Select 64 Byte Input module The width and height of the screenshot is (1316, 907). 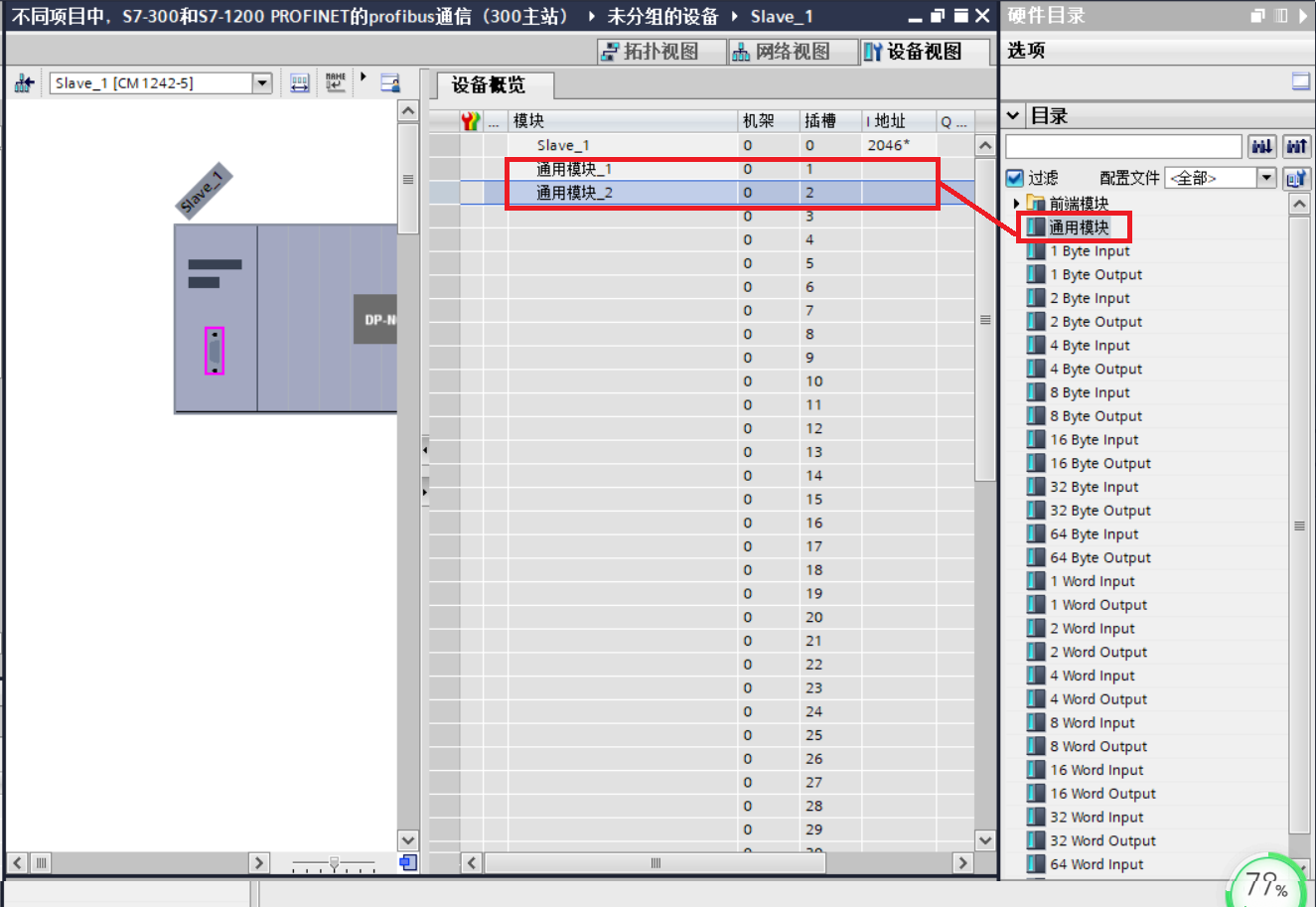click(x=1095, y=534)
